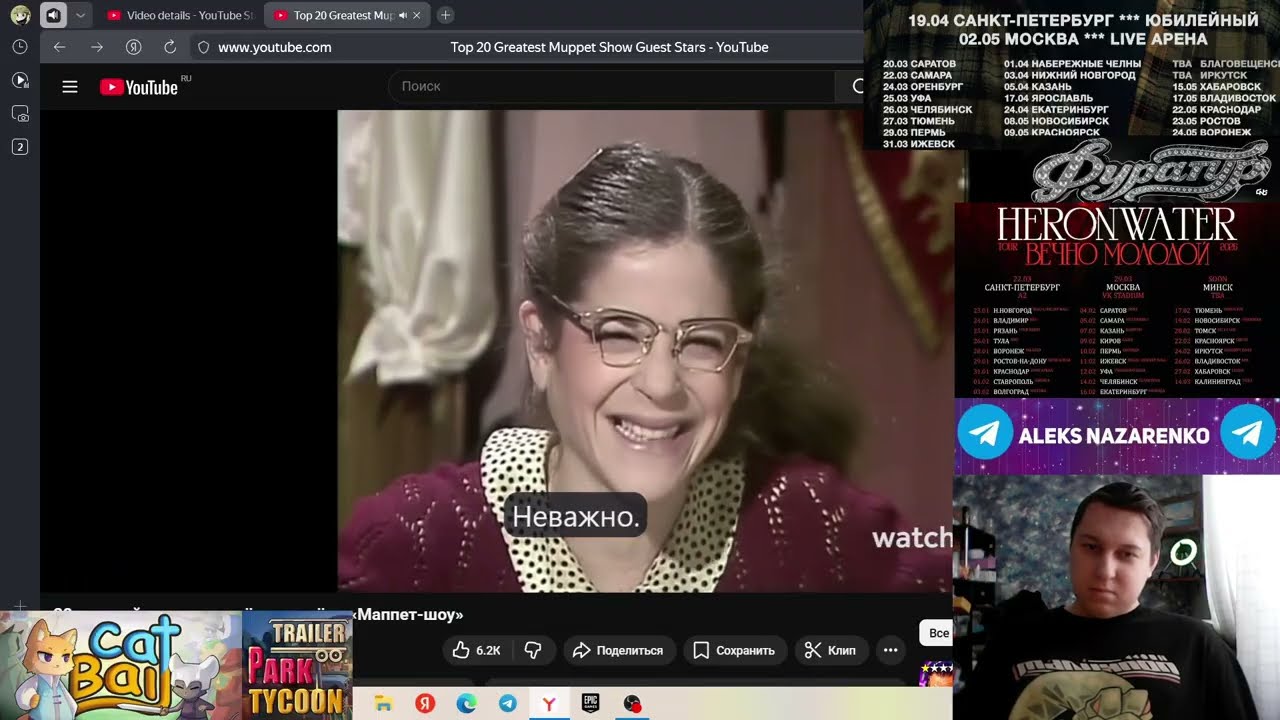
Task: Switch to Video details YouTube Studio tab
Action: tap(181, 15)
